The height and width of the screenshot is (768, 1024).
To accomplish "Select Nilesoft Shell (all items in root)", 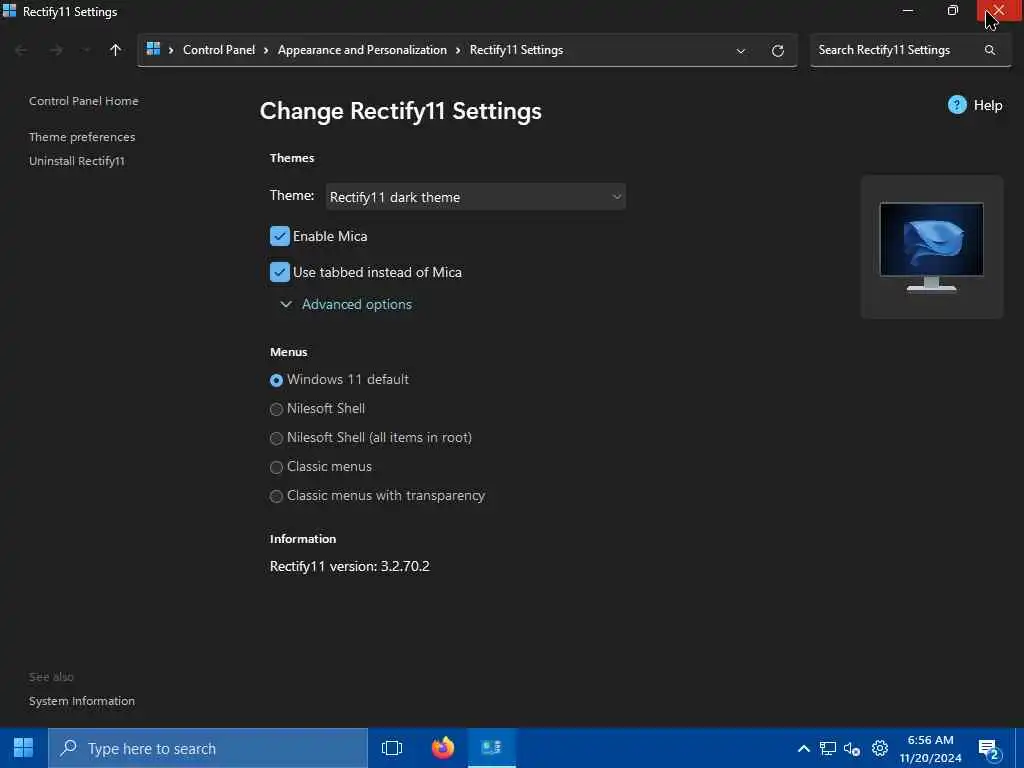I will 276,438.
